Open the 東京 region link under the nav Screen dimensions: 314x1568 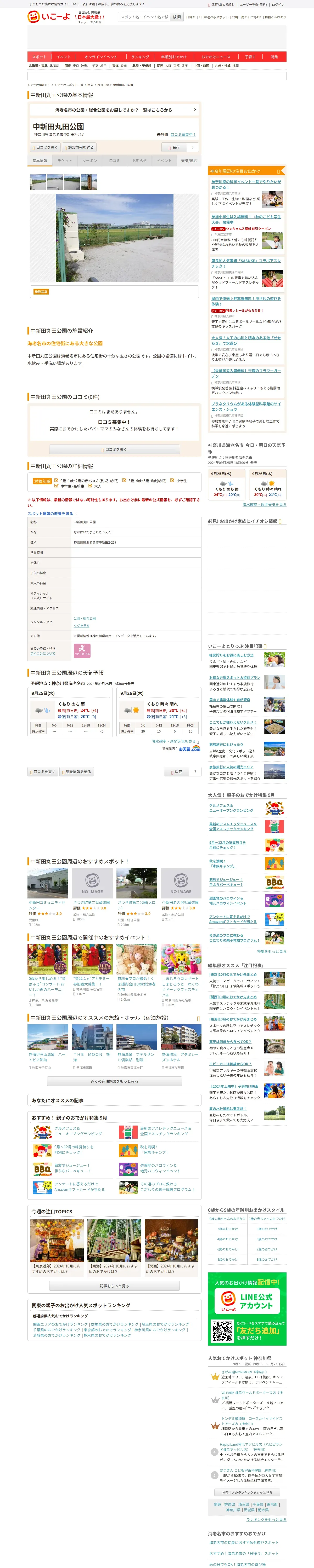[x=76, y=66]
